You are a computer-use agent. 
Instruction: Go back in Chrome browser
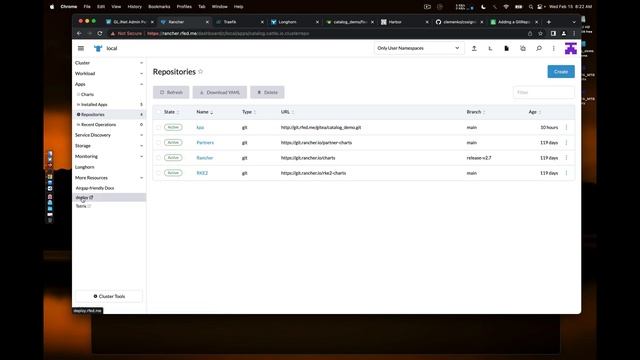(x=79, y=33)
